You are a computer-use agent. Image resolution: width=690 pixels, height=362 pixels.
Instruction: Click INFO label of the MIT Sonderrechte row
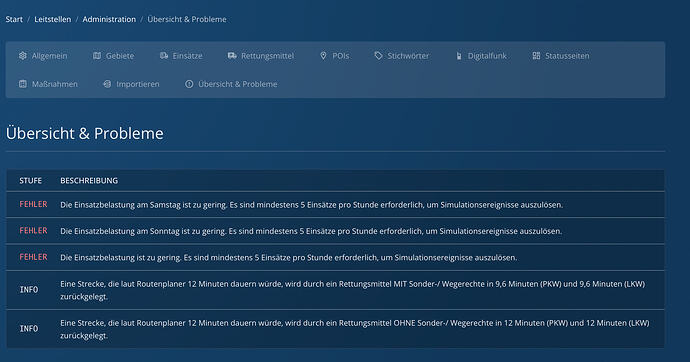pyautogui.click(x=29, y=290)
